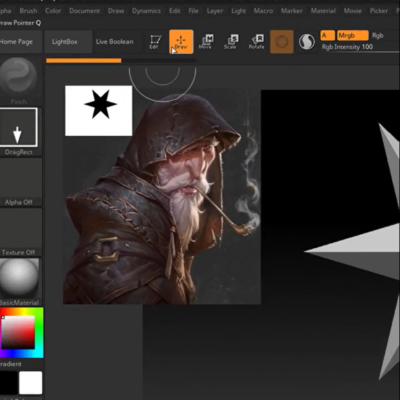Open the Movie menu
400x400 pixels.
(353, 11)
